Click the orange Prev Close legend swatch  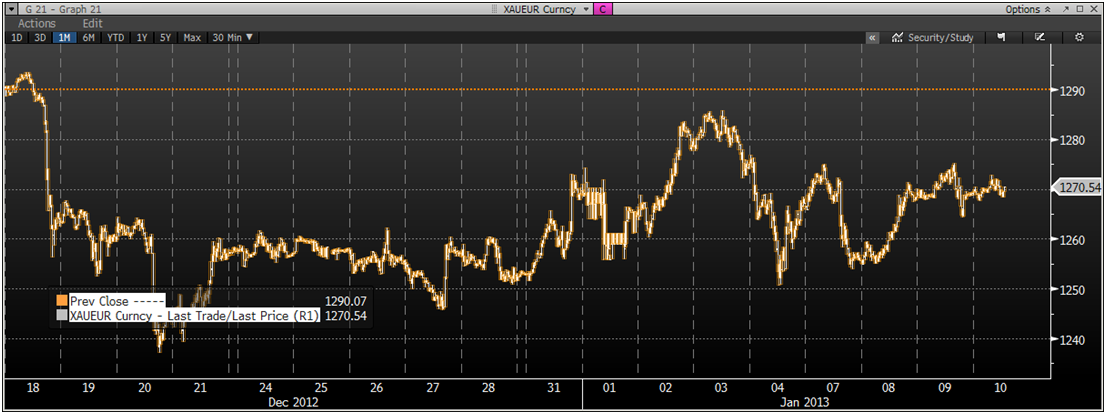pos(62,301)
